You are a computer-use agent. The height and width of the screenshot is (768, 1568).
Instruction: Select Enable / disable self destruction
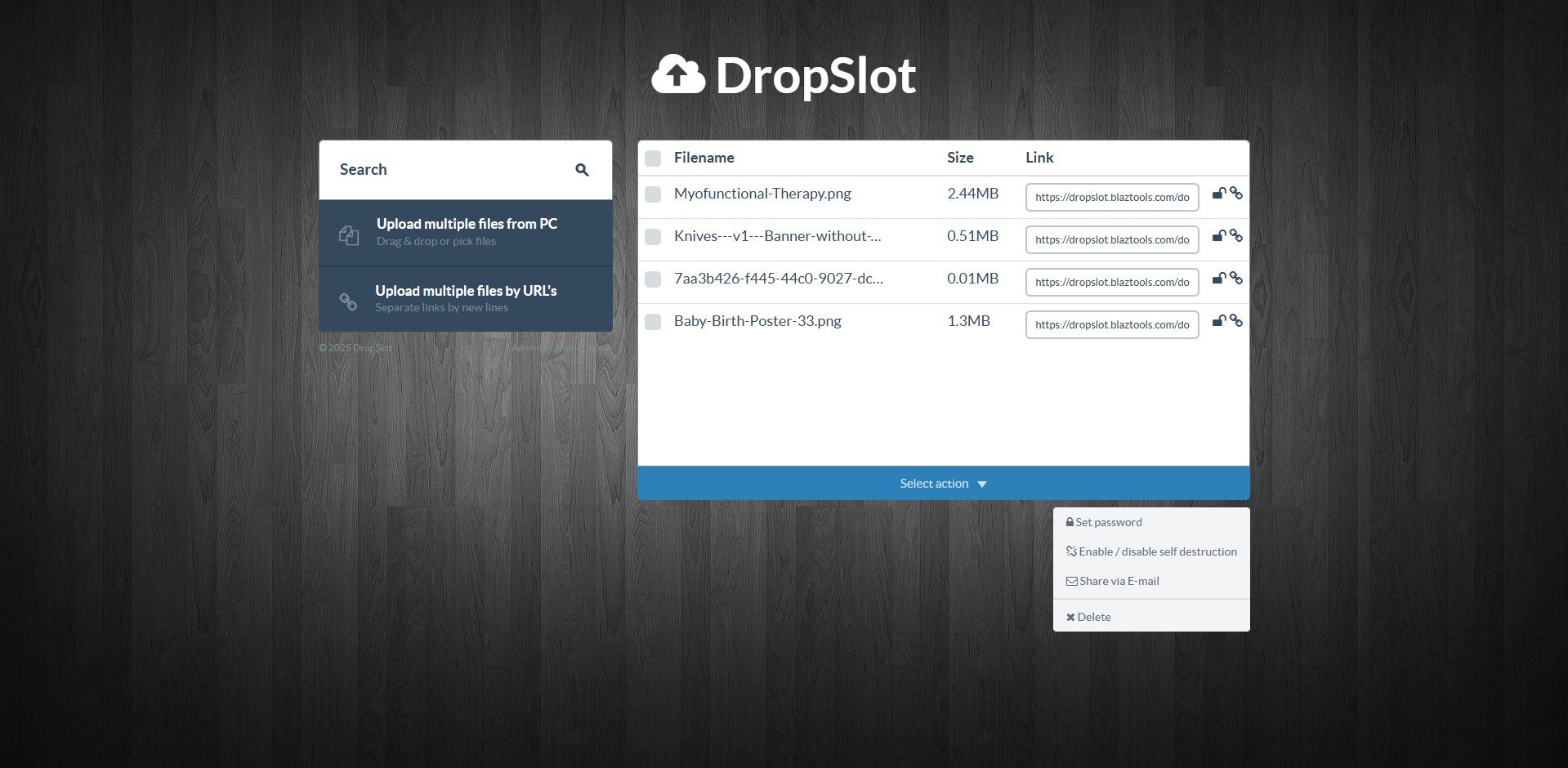pyautogui.click(x=1151, y=552)
